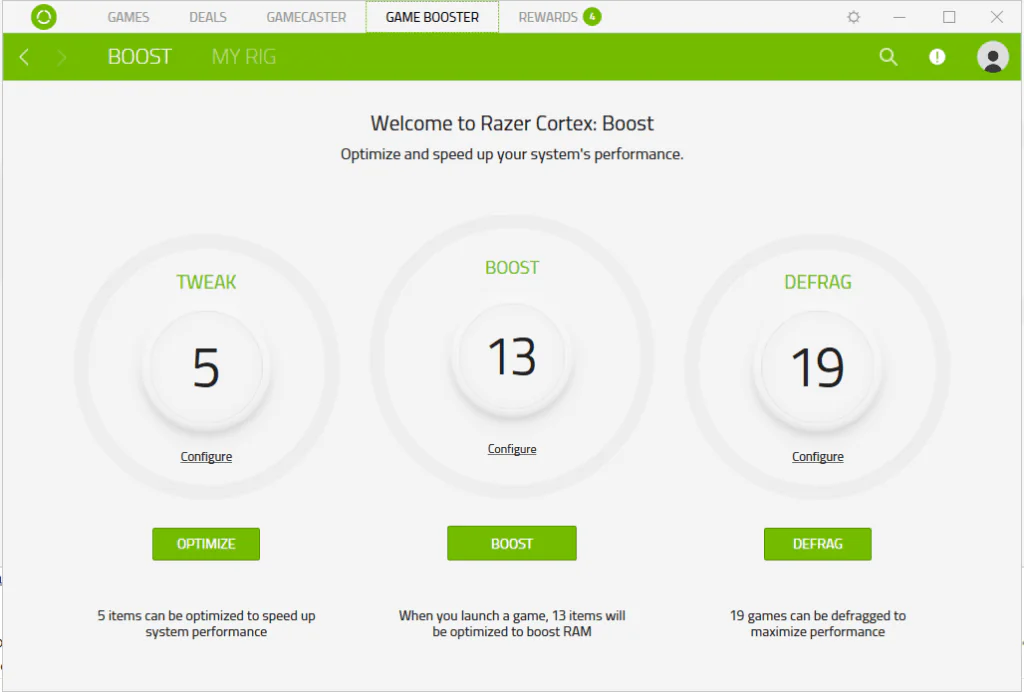Click Configure under the TWEAK counter

(x=206, y=457)
